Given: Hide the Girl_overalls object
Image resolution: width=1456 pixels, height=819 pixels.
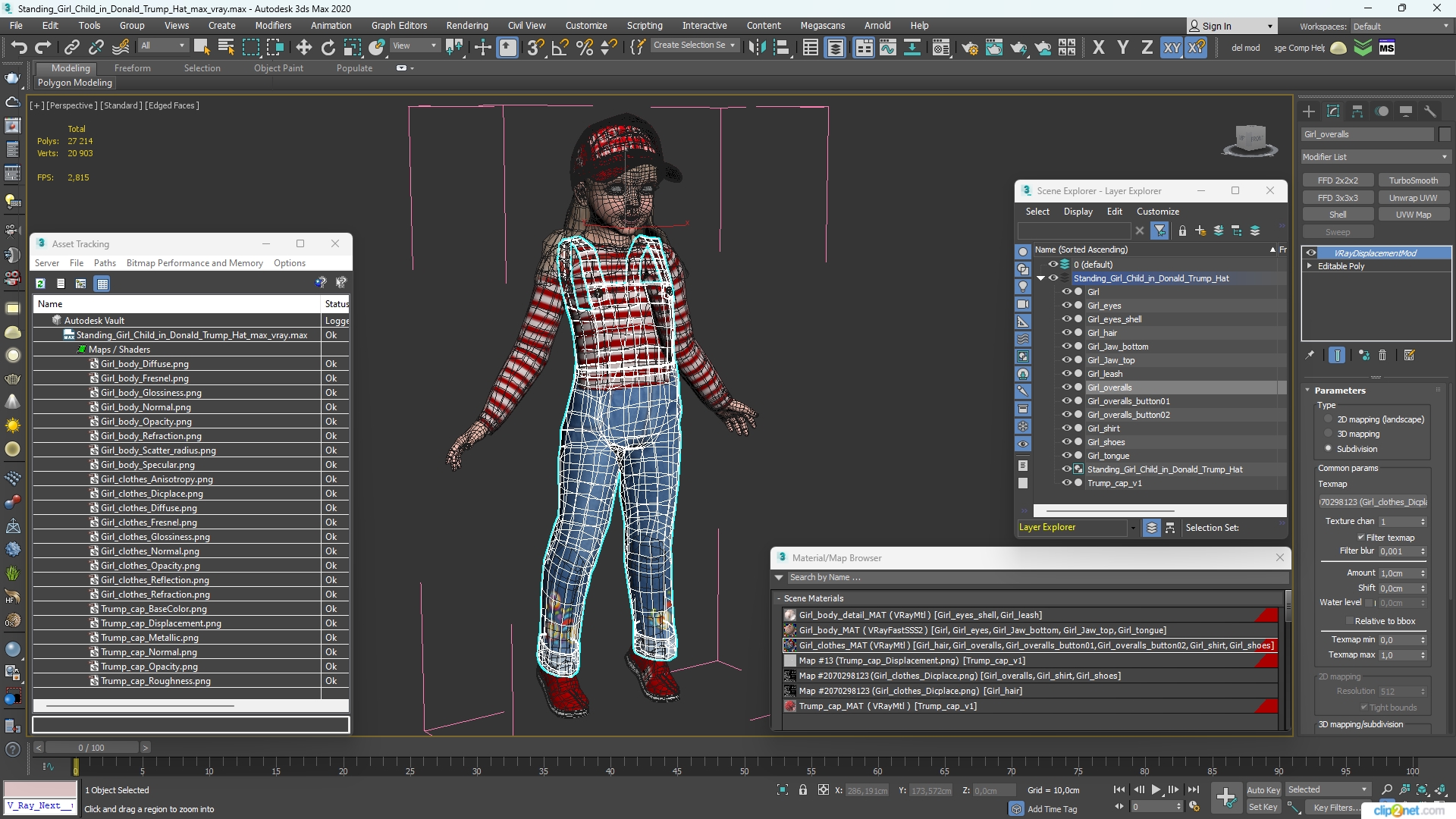Looking at the screenshot, I should click(1066, 388).
